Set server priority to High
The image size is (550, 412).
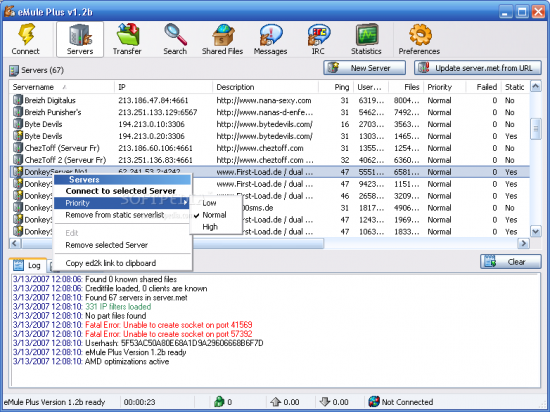(210, 227)
